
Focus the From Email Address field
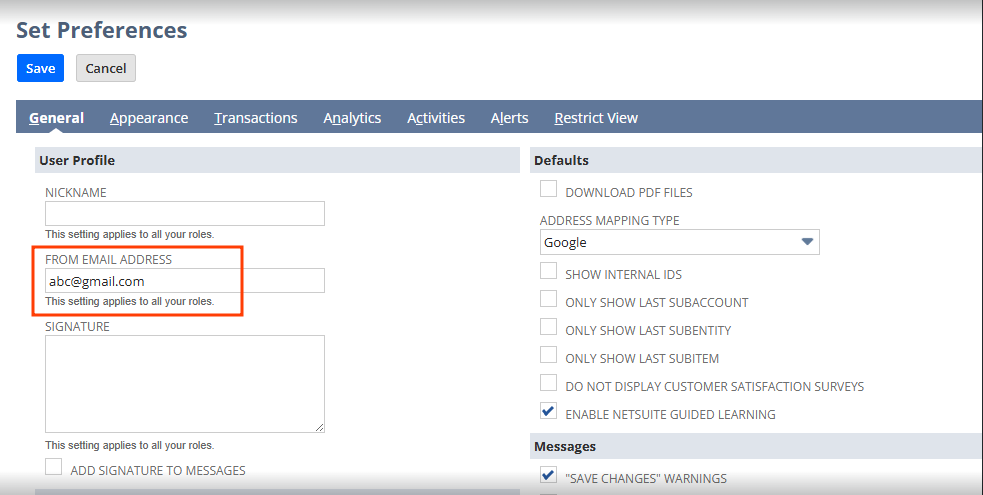click(x=185, y=281)
